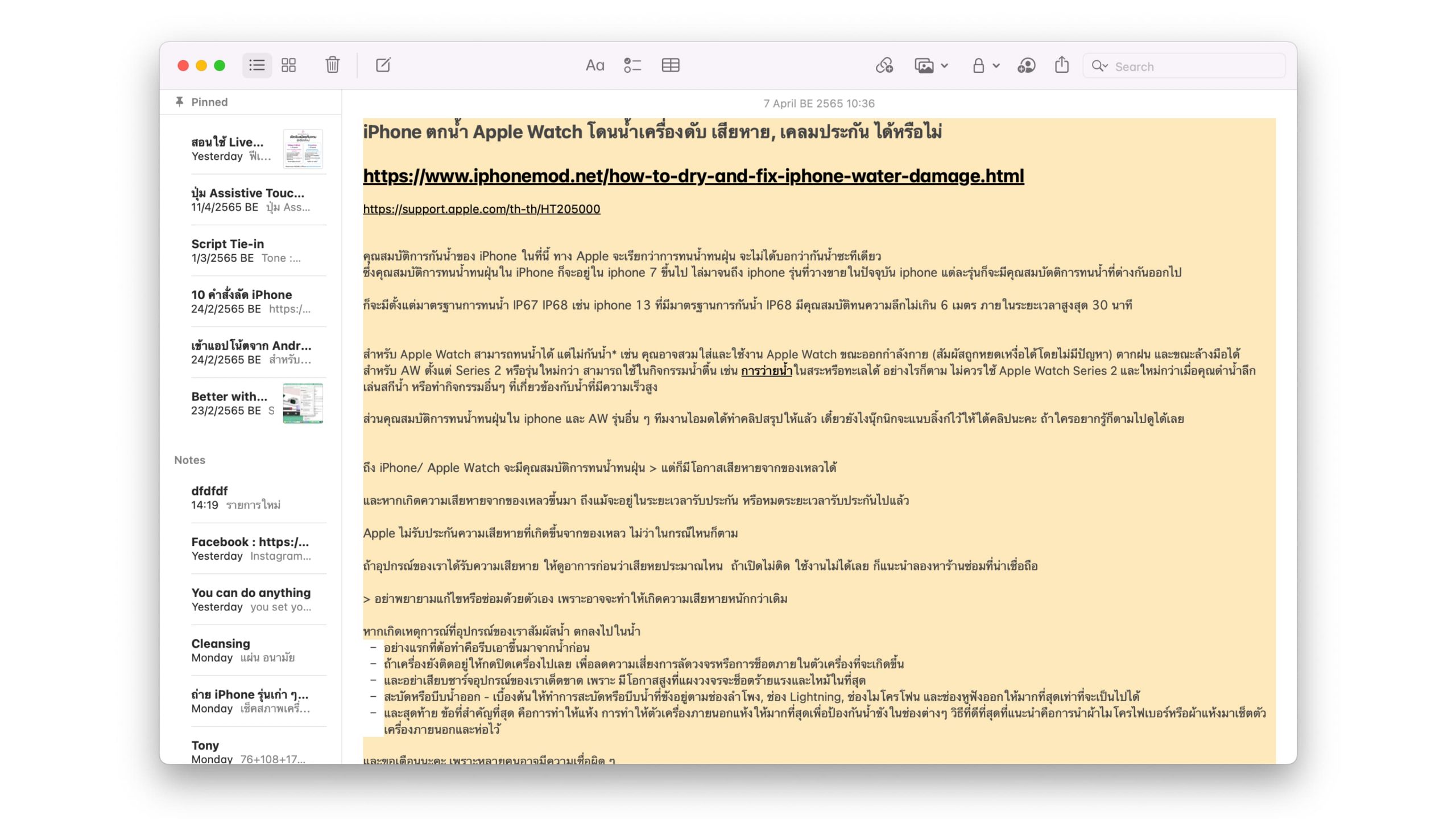Screen dimensions: 1456x819
Task: Click the add link icon
Action: click(884, 66)
